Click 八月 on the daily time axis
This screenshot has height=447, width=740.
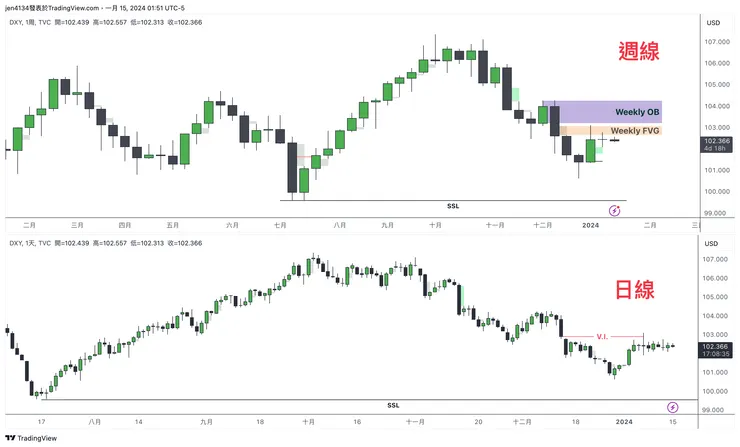tap(95, 422)
